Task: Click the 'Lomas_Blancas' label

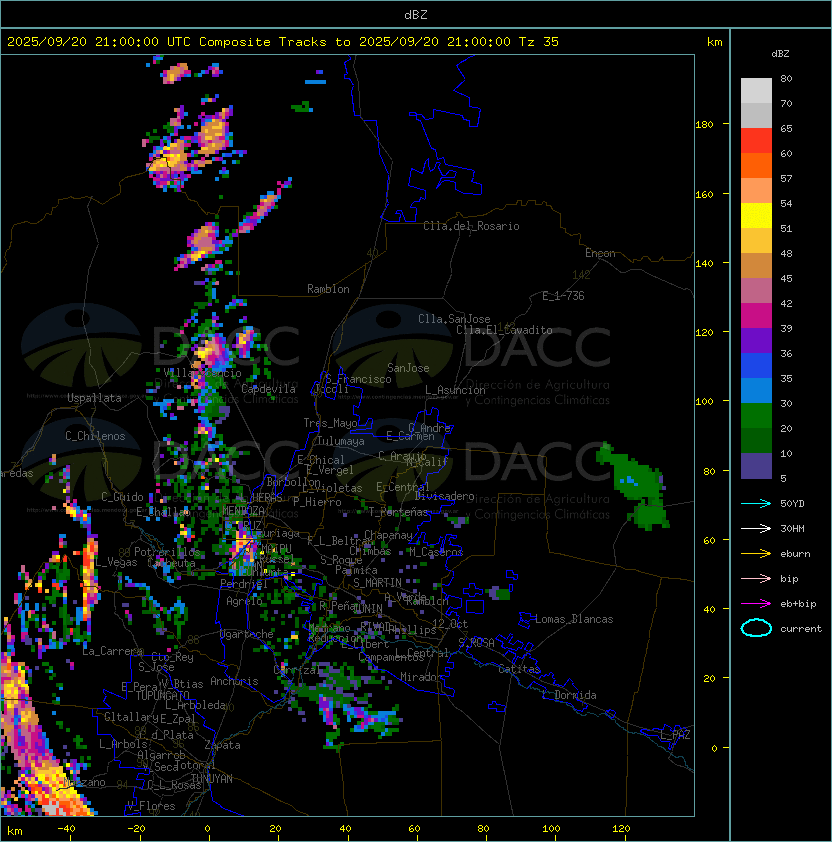Action: tap(574, 619)
